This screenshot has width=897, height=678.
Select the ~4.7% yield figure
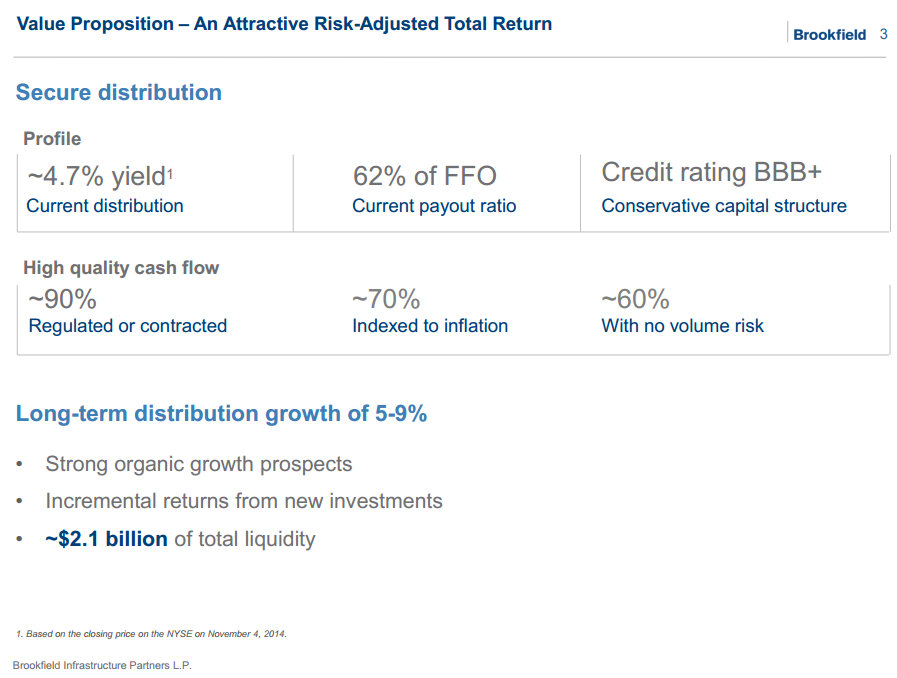coord(99,176)
